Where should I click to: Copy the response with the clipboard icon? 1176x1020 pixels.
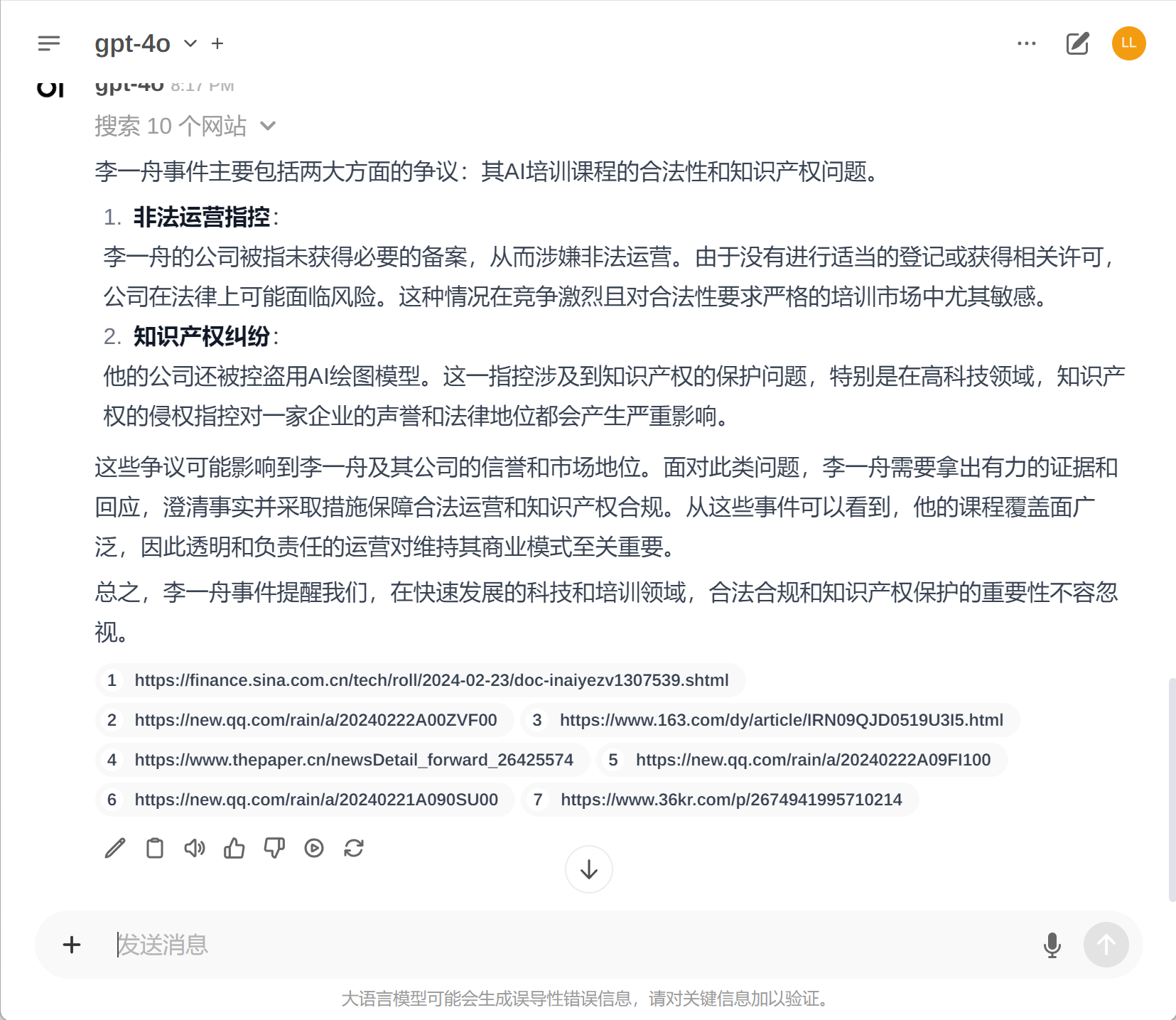(155, 848)
